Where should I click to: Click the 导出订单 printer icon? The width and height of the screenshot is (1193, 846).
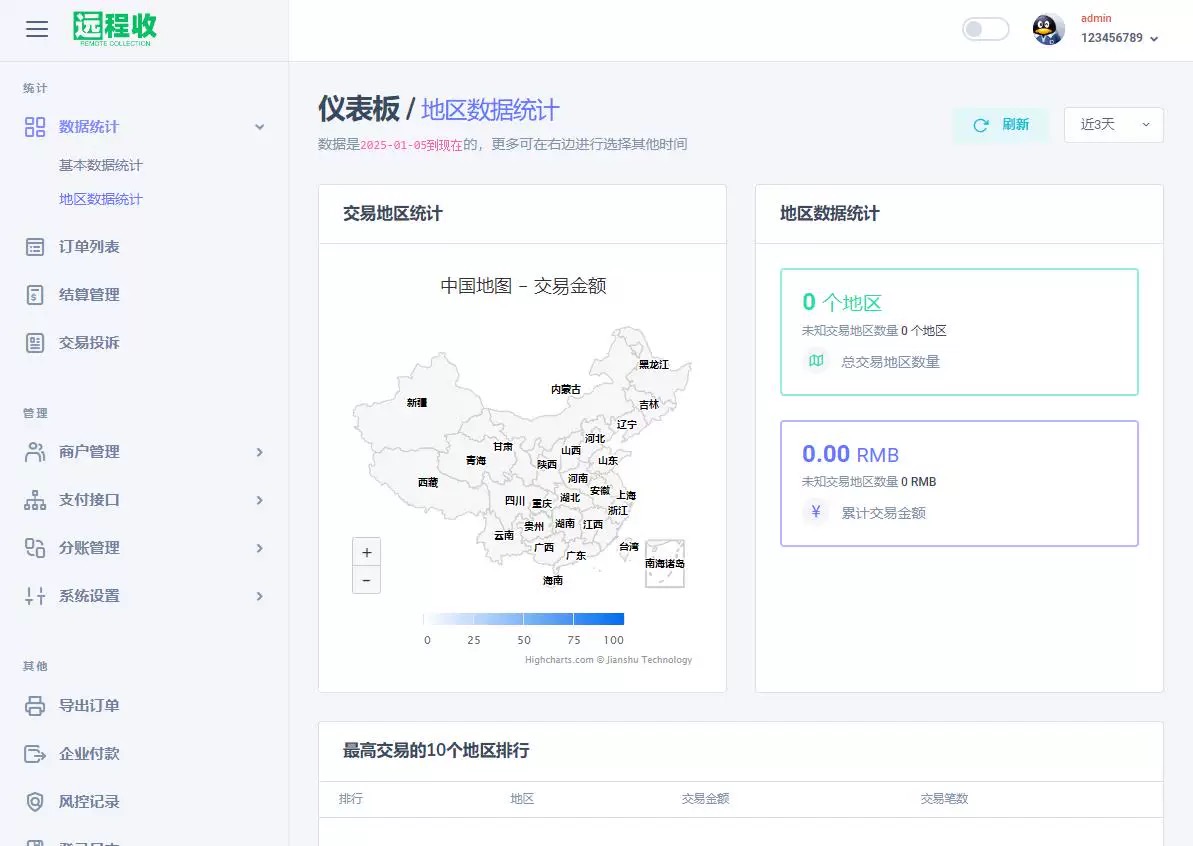click(35, 706)
